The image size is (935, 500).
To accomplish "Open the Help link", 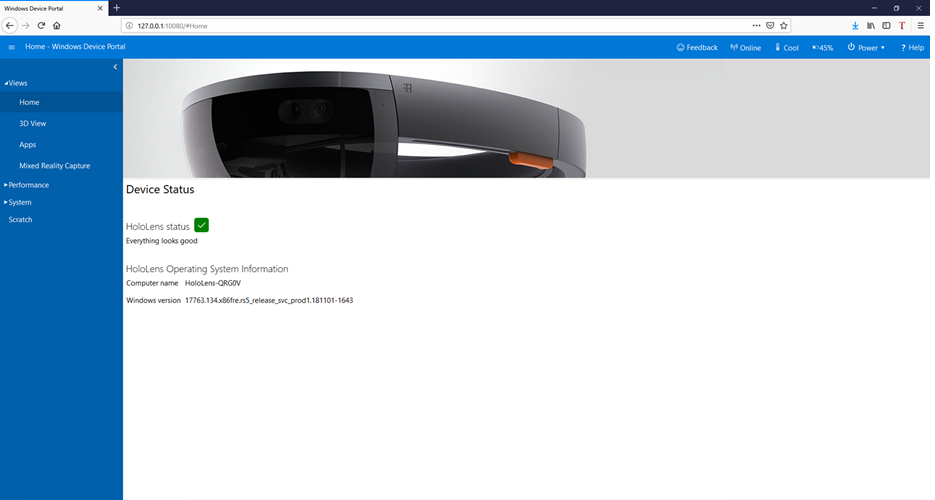I will (x=912, y=48).
